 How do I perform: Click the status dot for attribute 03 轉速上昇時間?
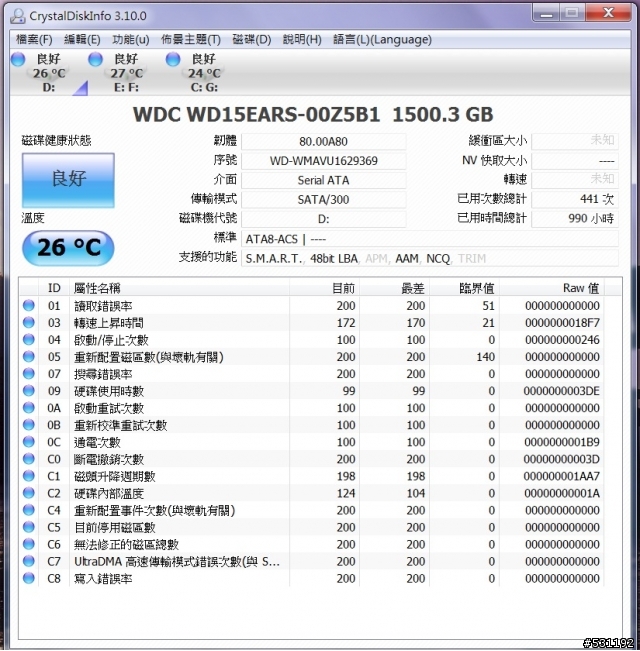point(29,323)
